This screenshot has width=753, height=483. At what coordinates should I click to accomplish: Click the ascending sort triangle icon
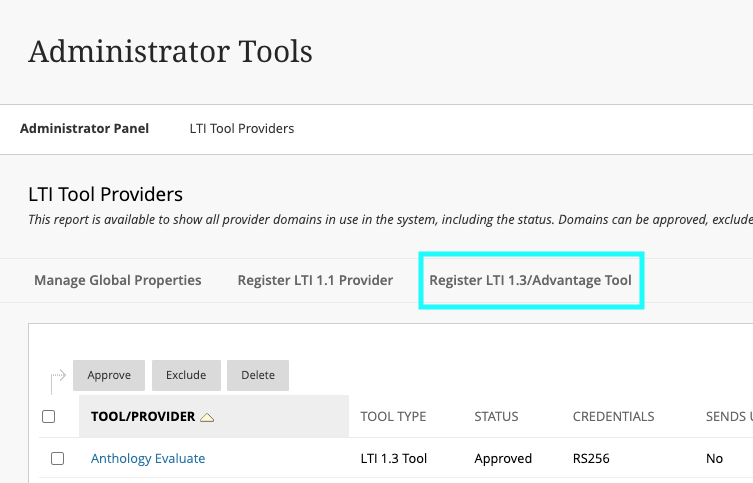point(207,417)
